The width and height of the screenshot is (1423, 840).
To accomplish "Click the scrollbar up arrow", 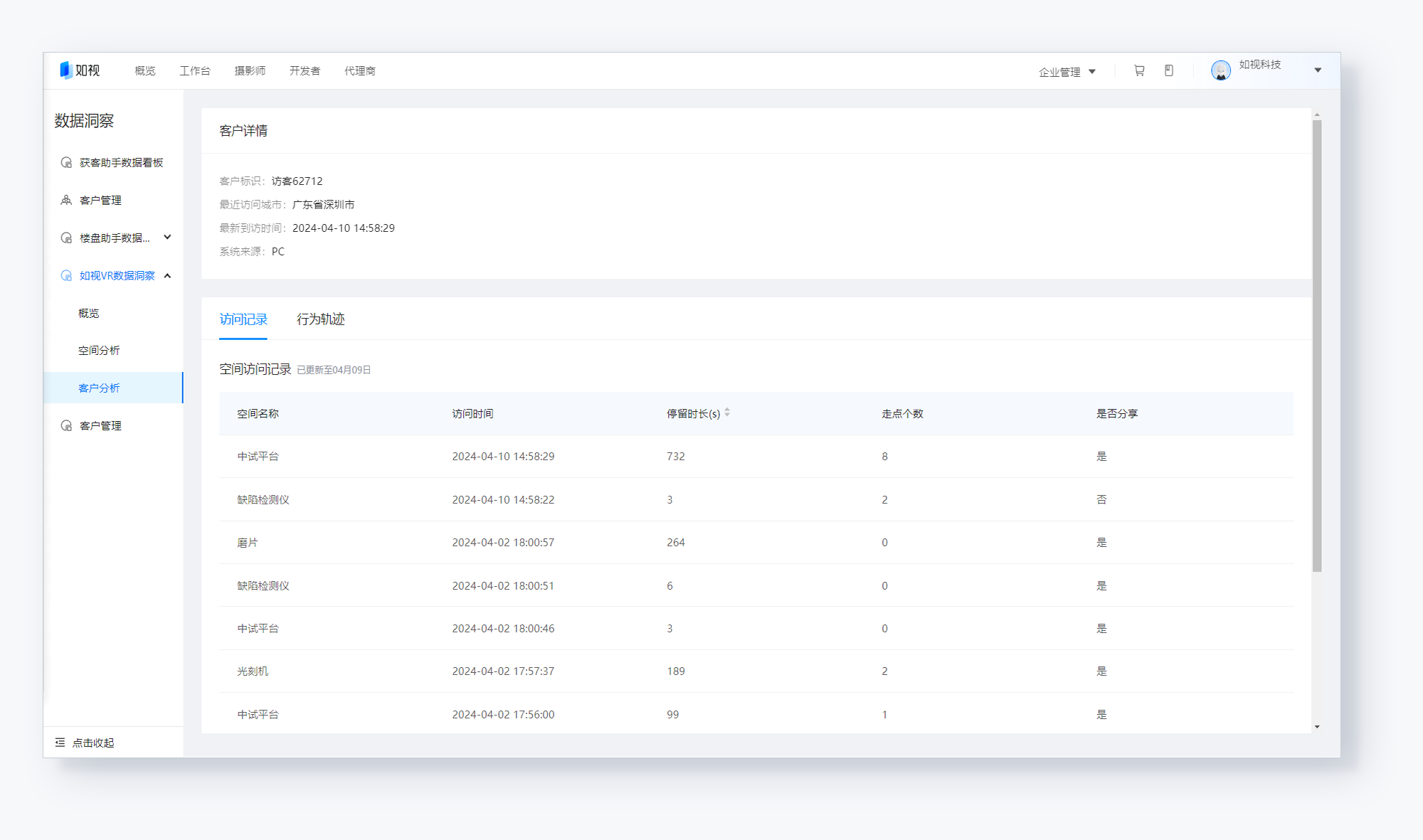I will coord(1317,114).
